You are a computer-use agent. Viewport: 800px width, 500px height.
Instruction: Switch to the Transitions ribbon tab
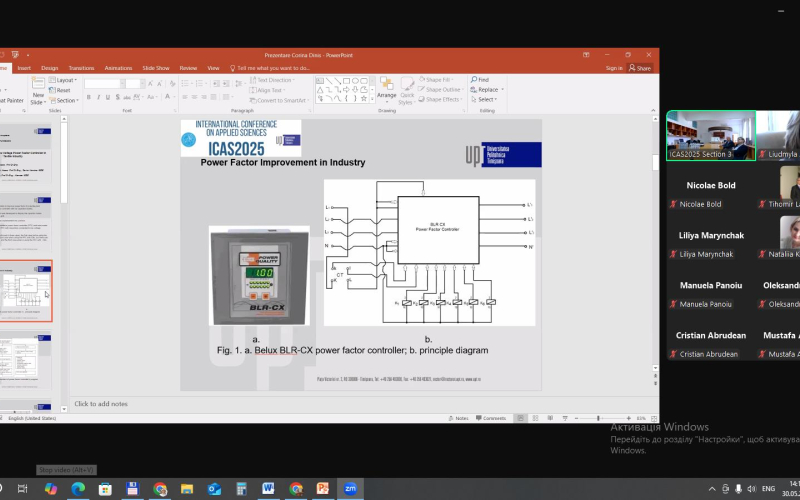click(x=82, y=68)
